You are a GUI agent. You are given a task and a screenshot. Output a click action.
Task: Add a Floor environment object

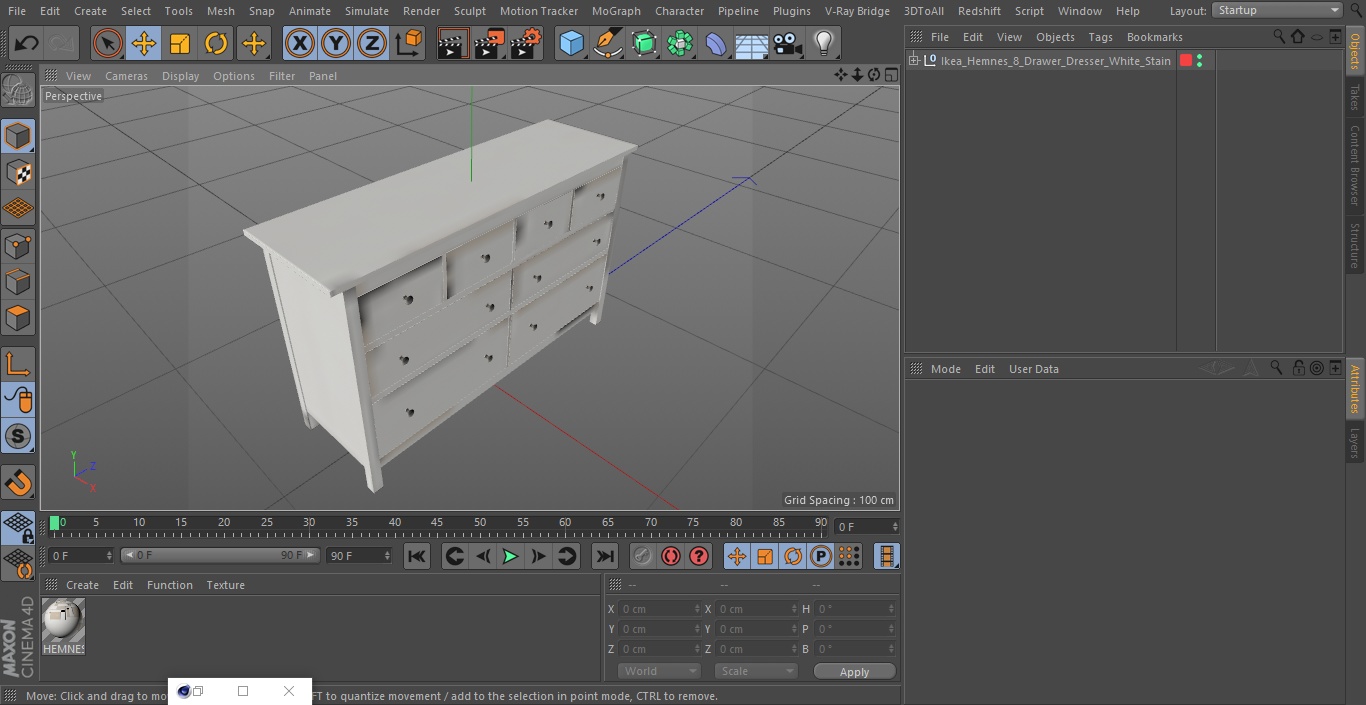pos(752,43)
